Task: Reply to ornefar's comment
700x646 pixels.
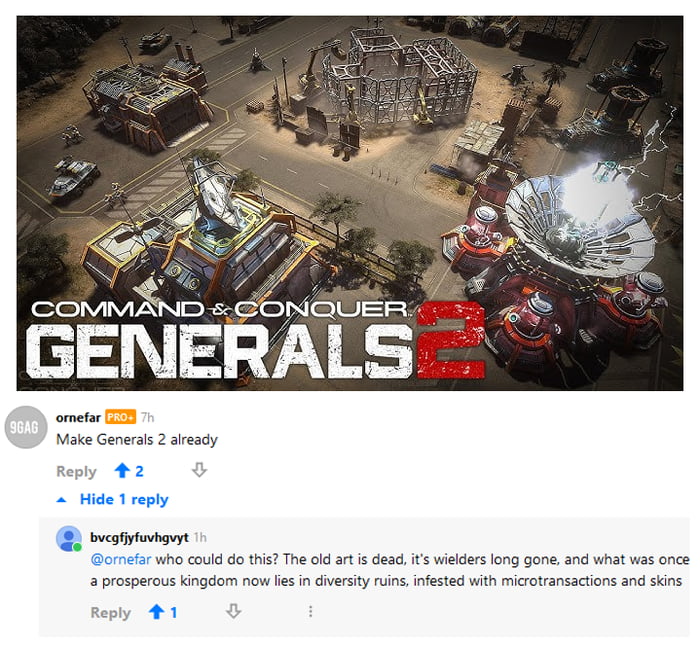Action: (x=76, y=471)
